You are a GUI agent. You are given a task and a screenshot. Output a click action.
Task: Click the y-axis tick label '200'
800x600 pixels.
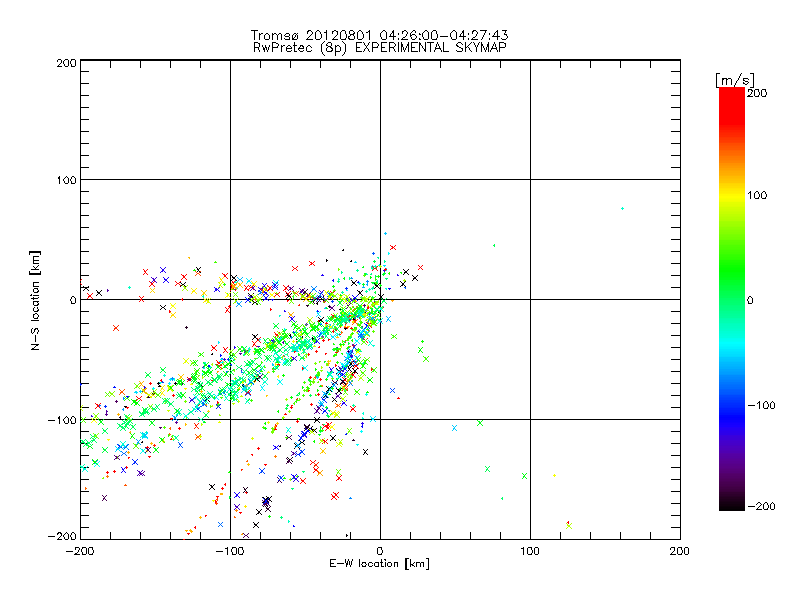tap(66, 63)
